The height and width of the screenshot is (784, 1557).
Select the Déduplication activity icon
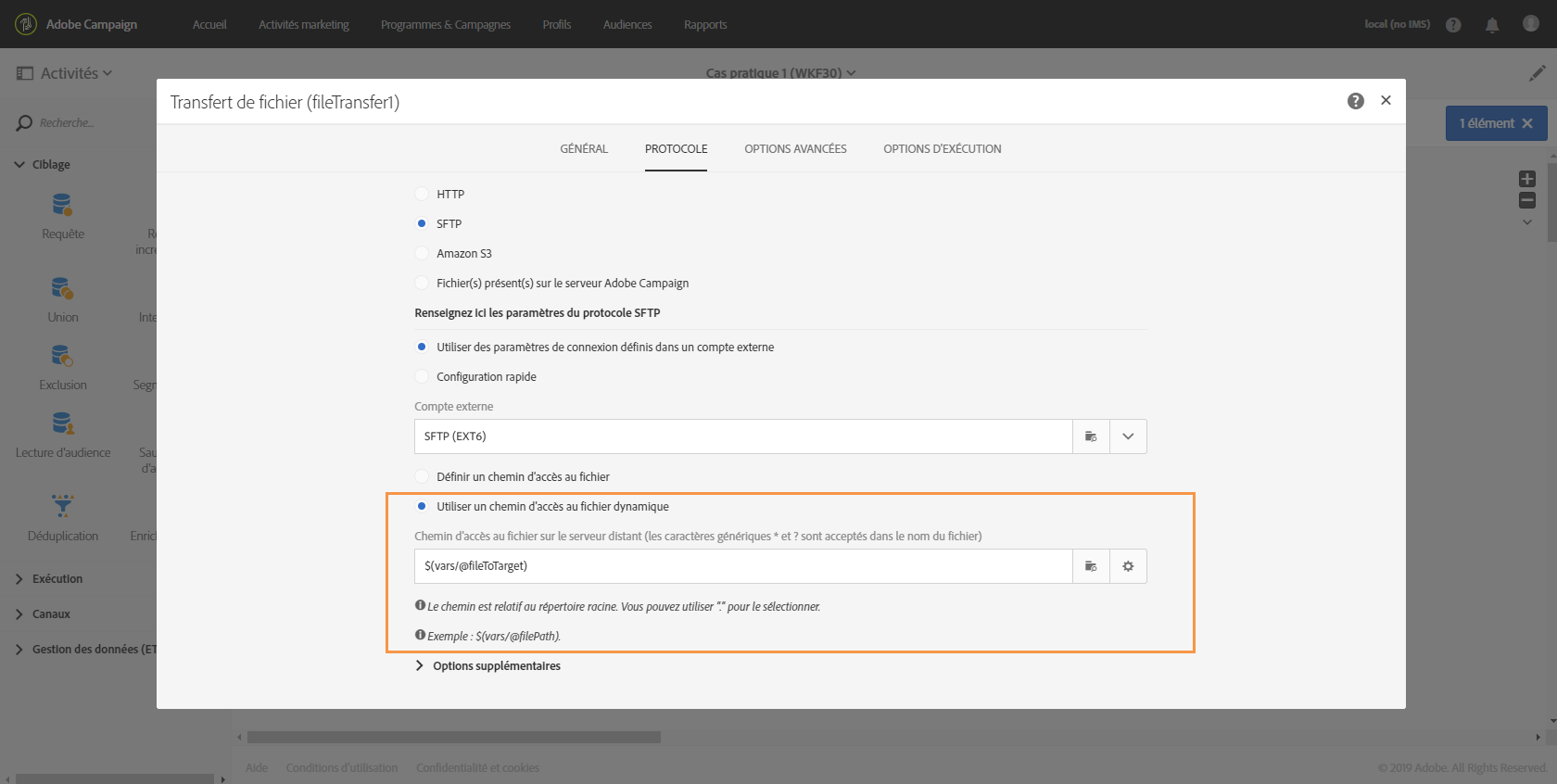(x=62, y=506)
